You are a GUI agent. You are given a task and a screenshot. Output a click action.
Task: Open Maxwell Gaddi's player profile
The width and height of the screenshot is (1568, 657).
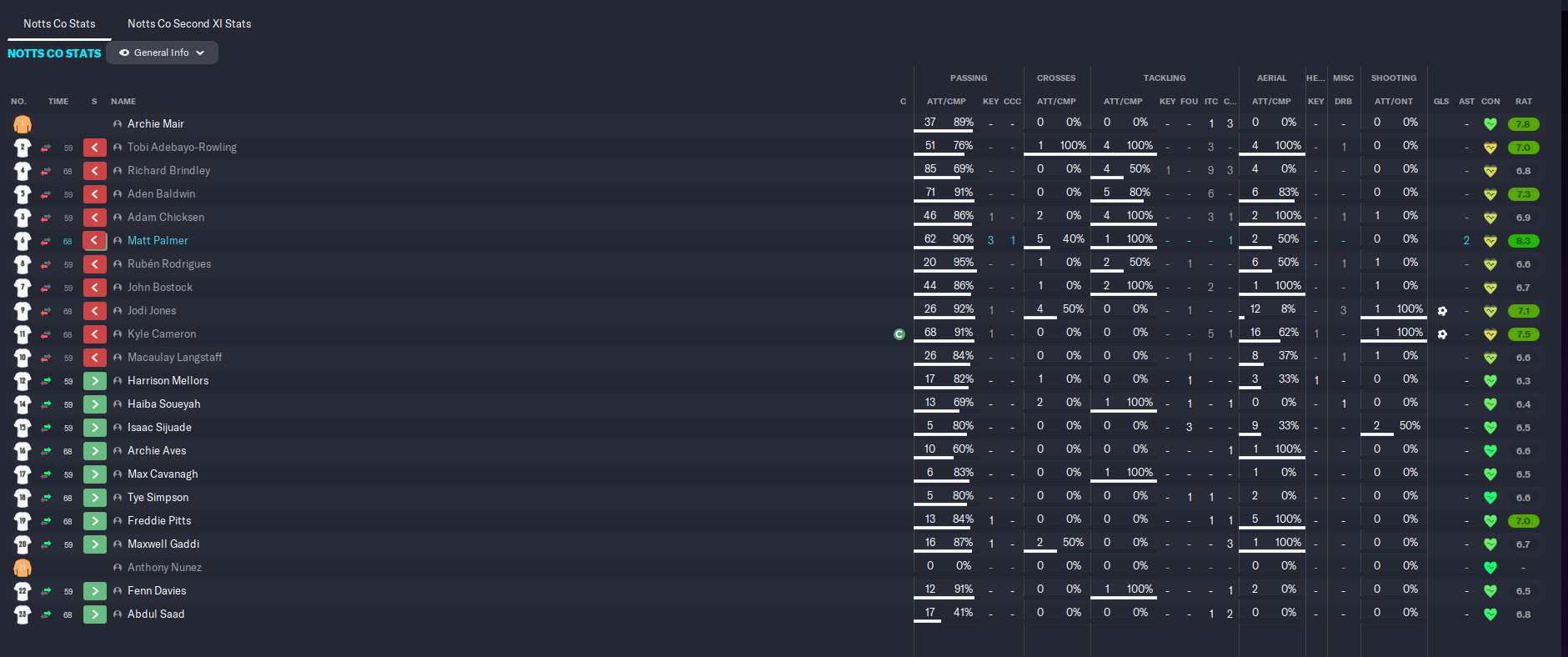[163, 544]
